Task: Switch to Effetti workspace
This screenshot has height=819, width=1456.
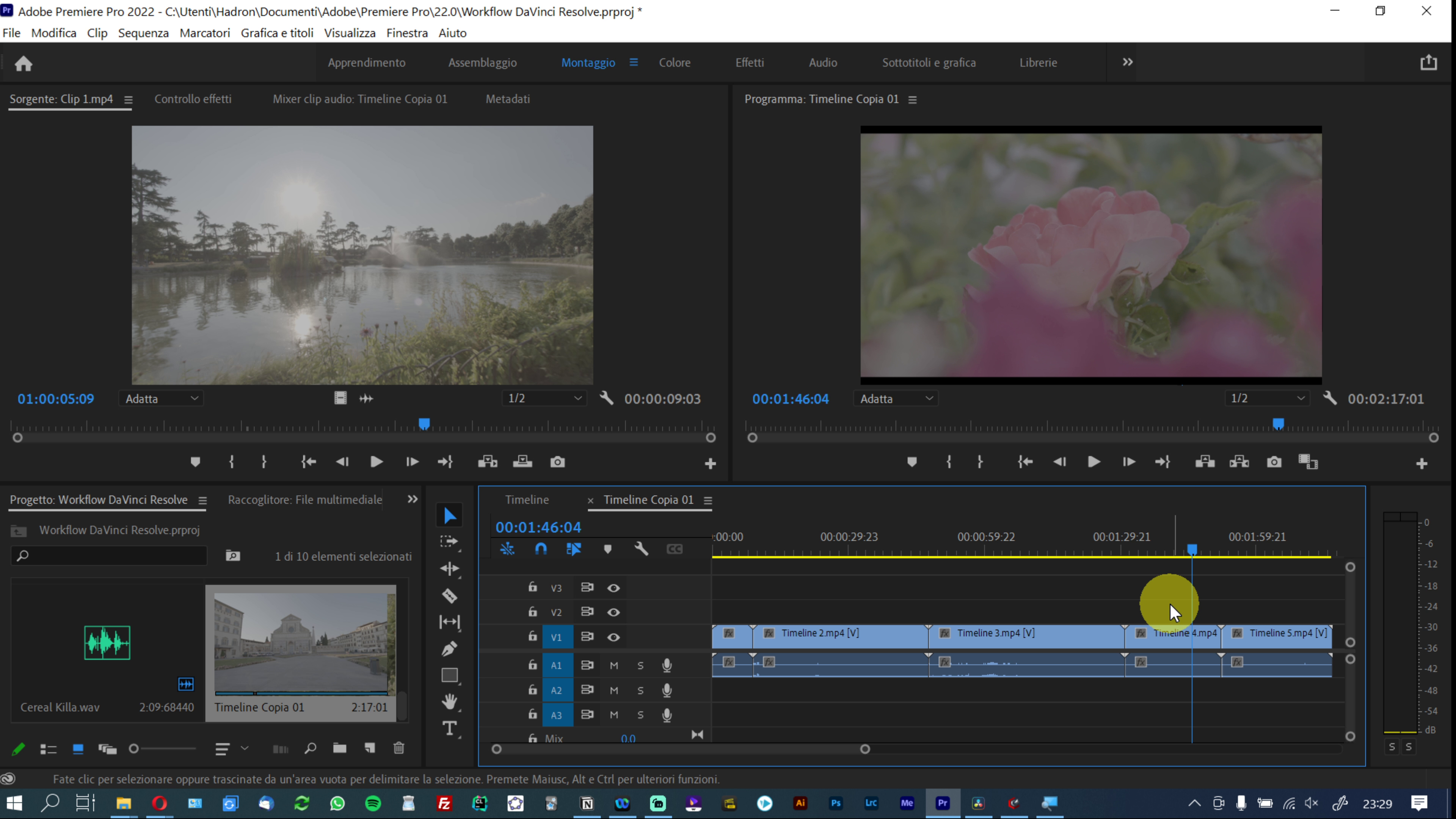Action: (750, 63)
